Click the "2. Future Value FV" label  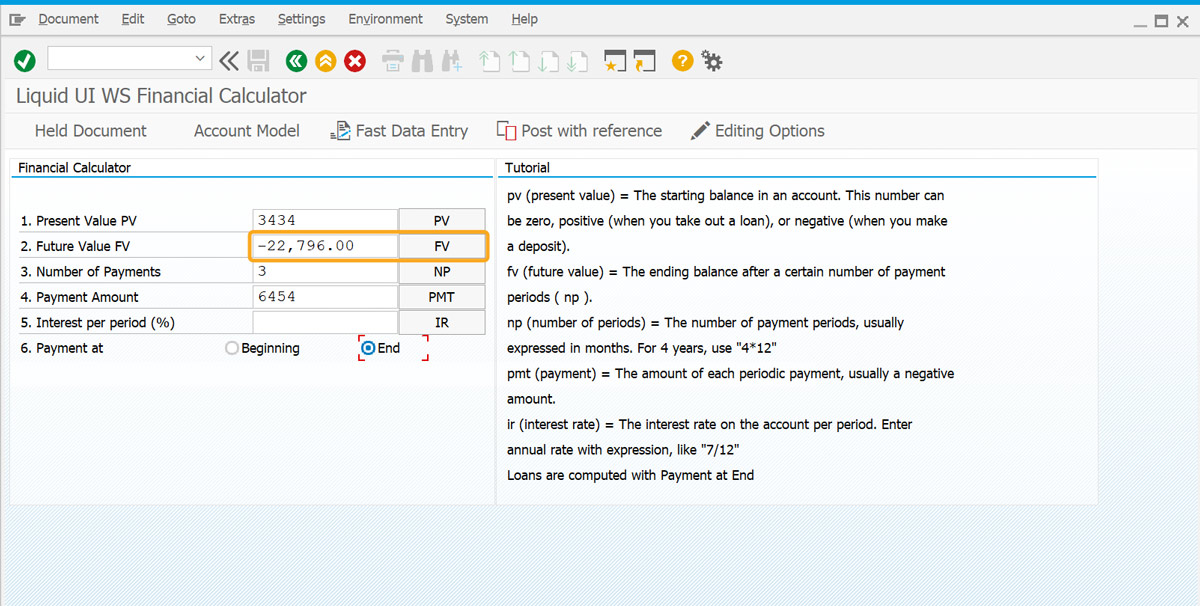[x=75, y=246]
